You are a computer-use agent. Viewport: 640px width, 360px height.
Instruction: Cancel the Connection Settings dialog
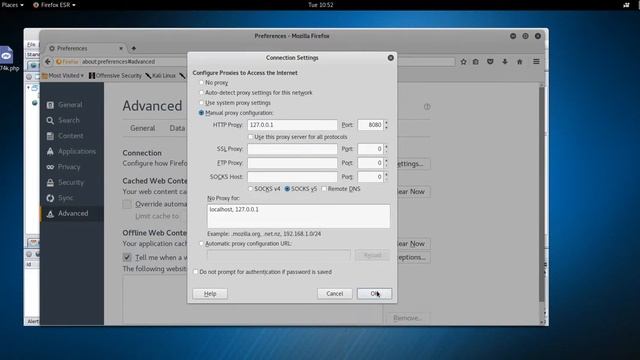(x=335, y=293)
